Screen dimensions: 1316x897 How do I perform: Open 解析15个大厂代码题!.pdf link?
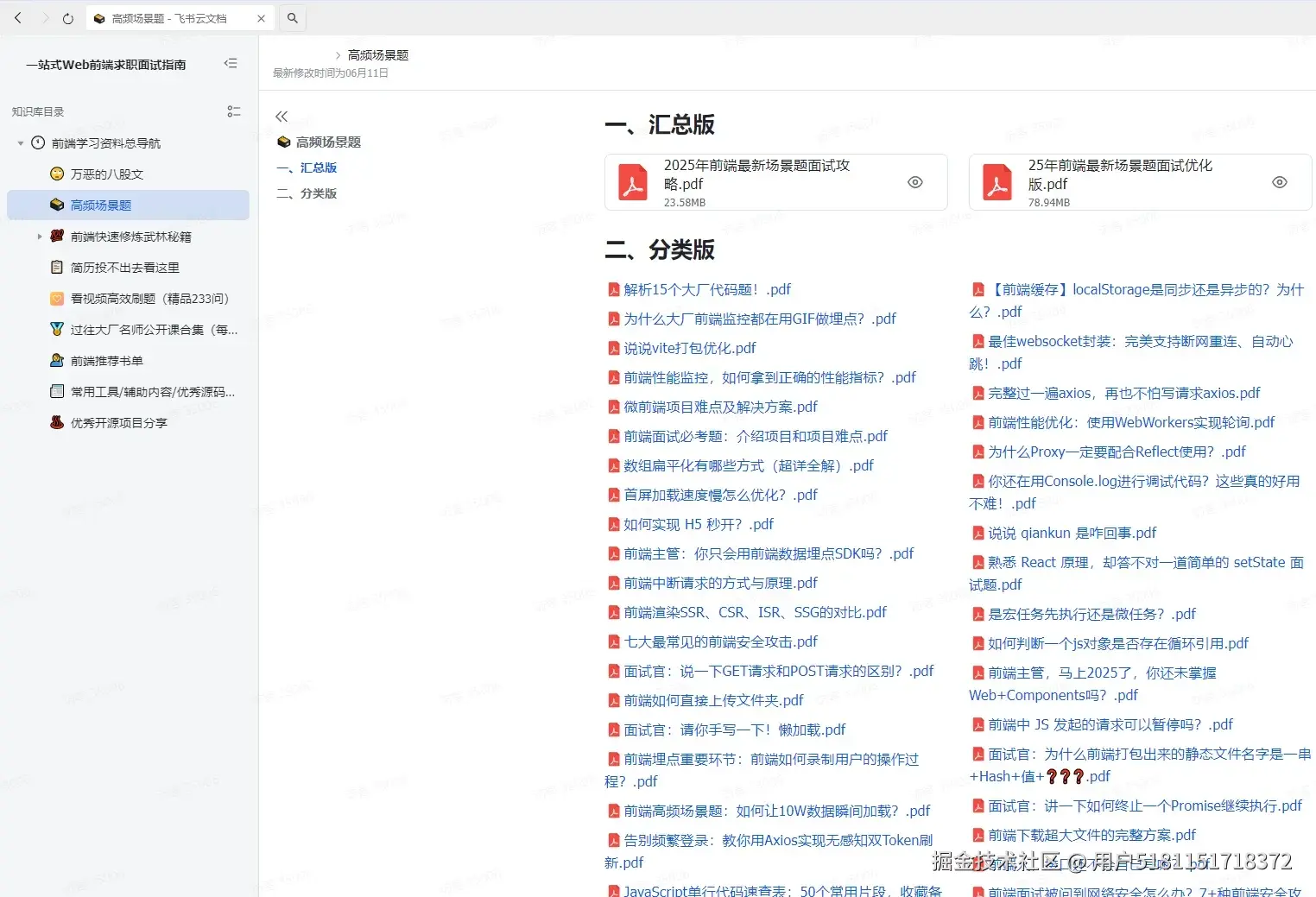705,289
